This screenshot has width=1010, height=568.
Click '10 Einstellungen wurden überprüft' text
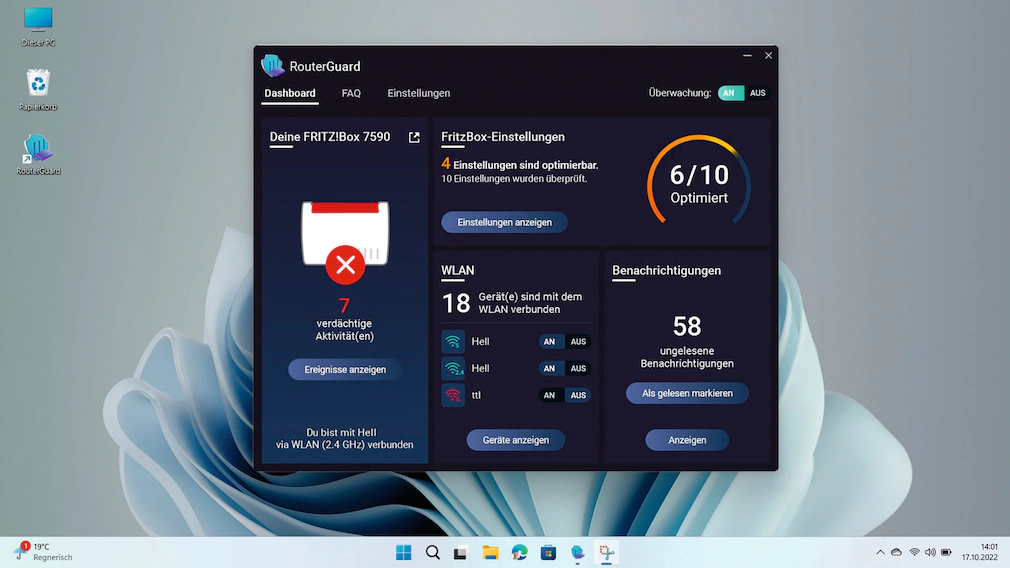[514, 179]
